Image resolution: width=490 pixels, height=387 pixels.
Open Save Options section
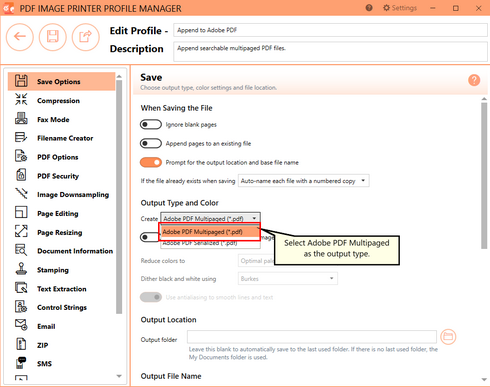point(61,81)
